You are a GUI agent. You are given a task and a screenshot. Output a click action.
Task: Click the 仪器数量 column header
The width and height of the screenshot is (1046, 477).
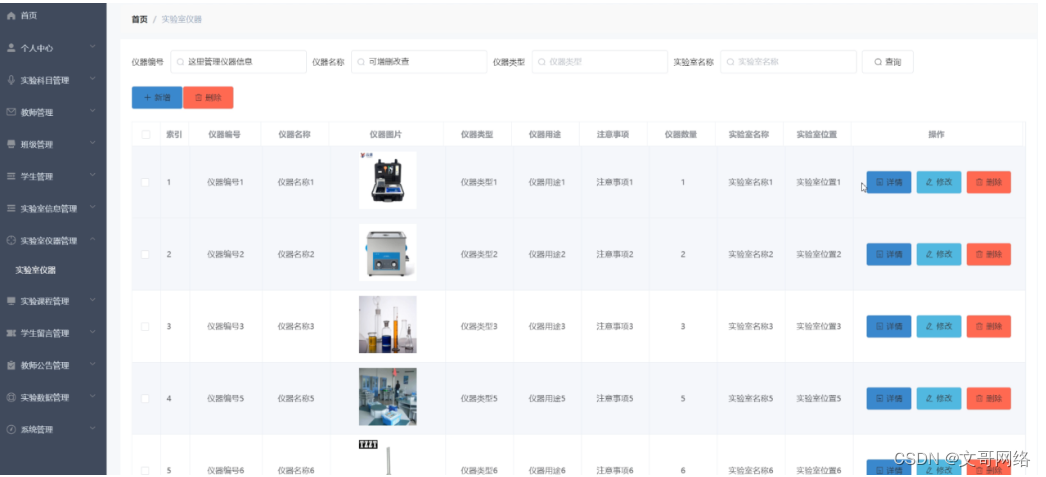pos(681,135)
